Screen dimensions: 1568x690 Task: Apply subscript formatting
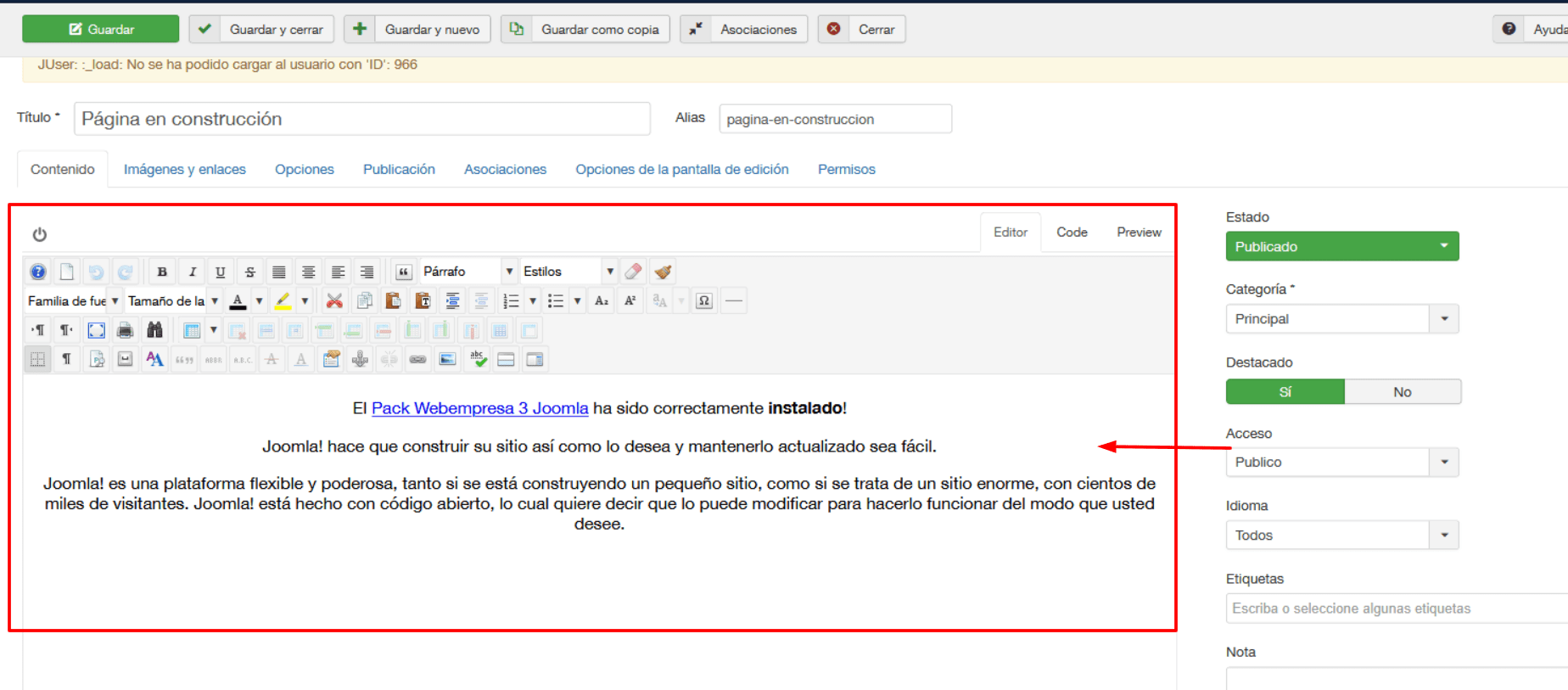(x=602, y=300)
